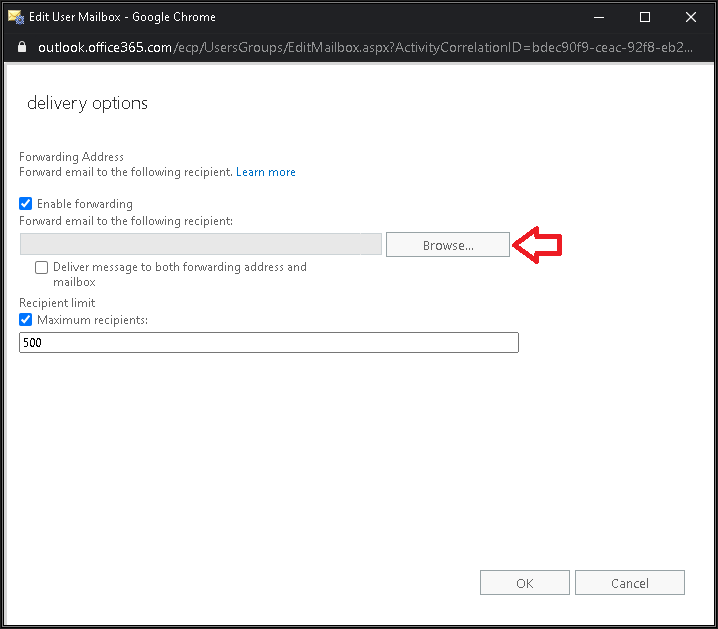Click the red arrow pointing at Browse
The image size is (718, 629).
(537, 245)
